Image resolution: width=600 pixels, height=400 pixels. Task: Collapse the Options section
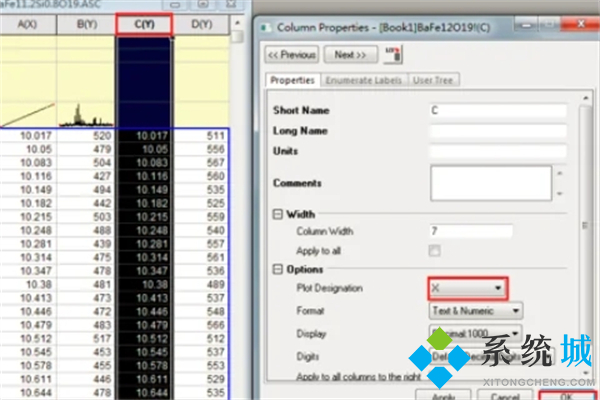[278, 268]
